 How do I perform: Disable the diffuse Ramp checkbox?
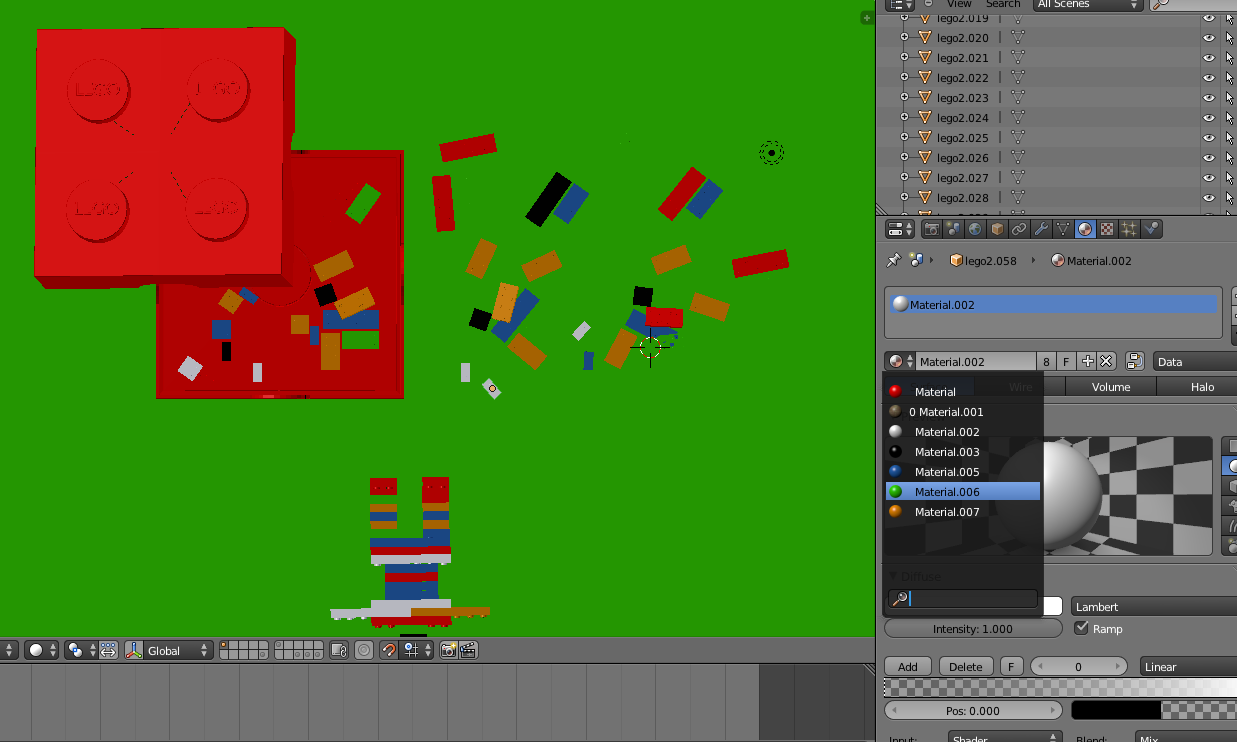click(1081, 628)
